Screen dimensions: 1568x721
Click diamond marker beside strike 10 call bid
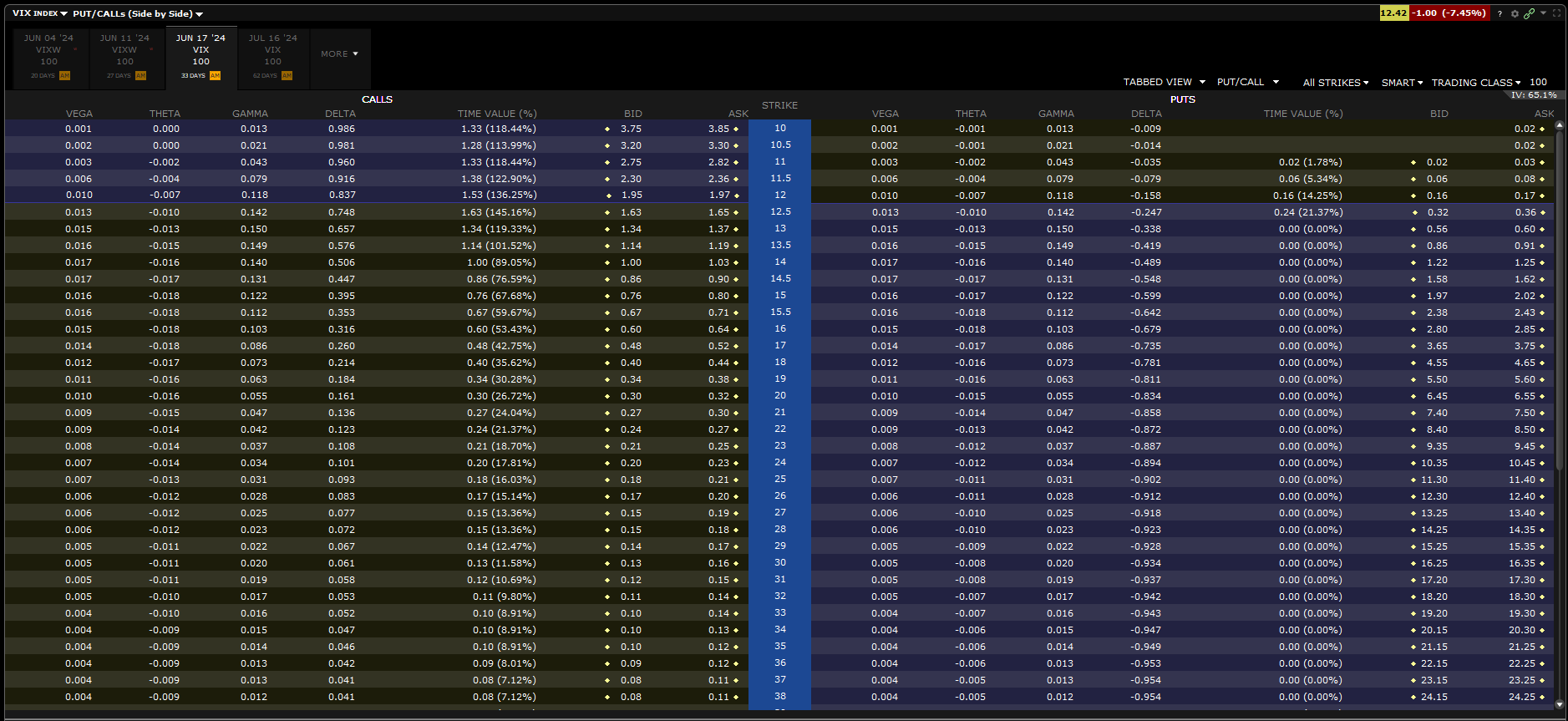[607, 129]
